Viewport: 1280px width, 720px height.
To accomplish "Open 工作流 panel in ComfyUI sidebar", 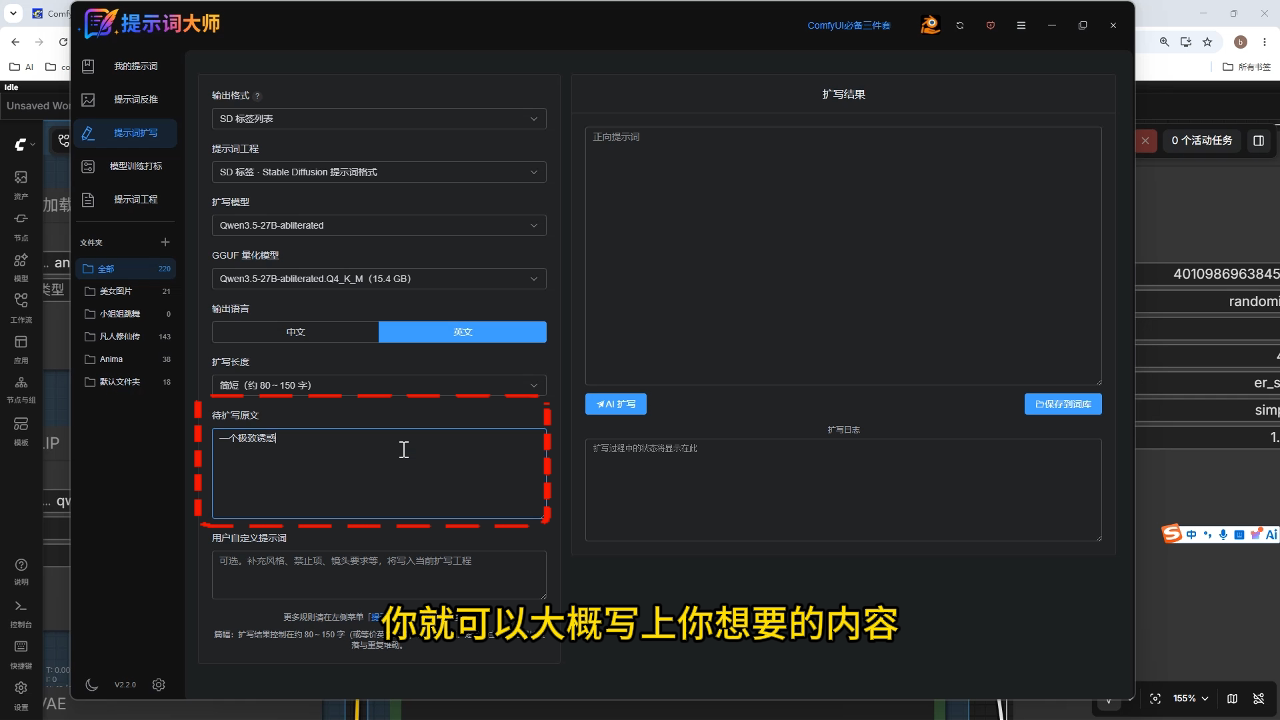I will (x=21, y=307).
